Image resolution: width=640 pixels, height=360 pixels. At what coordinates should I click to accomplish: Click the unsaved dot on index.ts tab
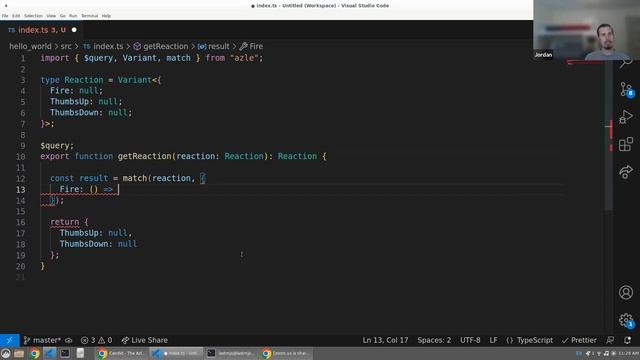tap(74, 30)
